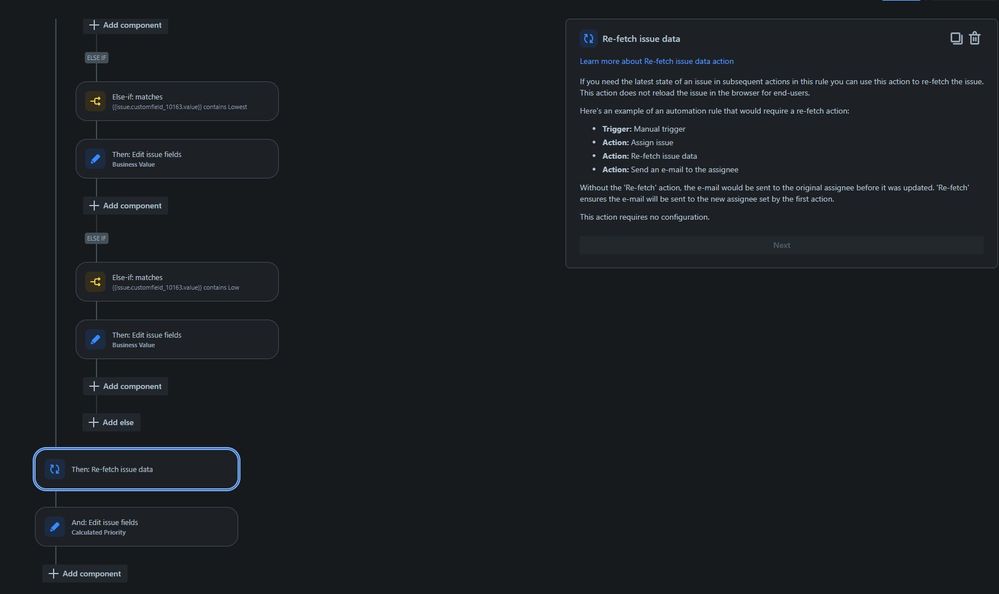Select the Then: Re-fetch issue data component
This screenshot has width=999, height=594.
(x=135, y=467)
